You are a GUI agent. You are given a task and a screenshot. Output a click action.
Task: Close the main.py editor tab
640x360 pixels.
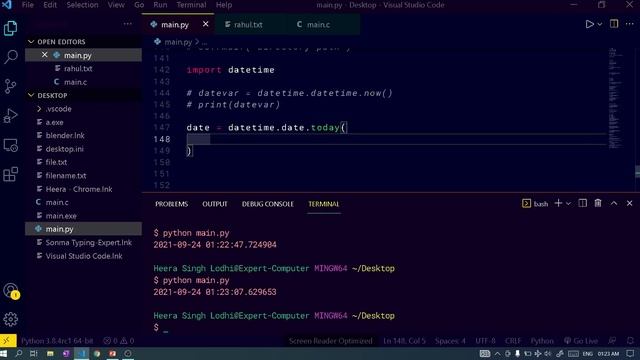(x=205, y=24)
